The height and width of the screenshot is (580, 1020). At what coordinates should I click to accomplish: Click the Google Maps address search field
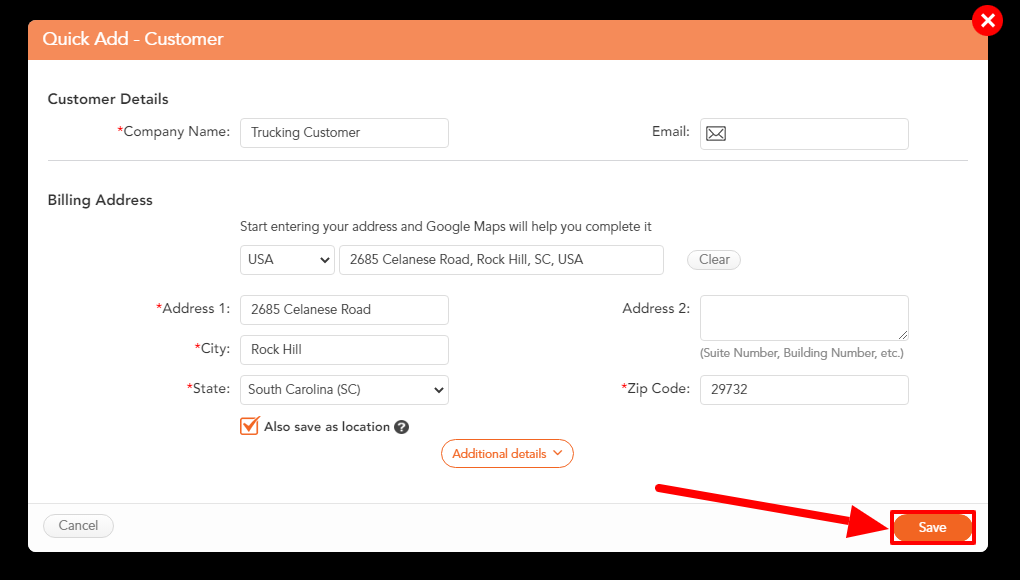point(501,259)
